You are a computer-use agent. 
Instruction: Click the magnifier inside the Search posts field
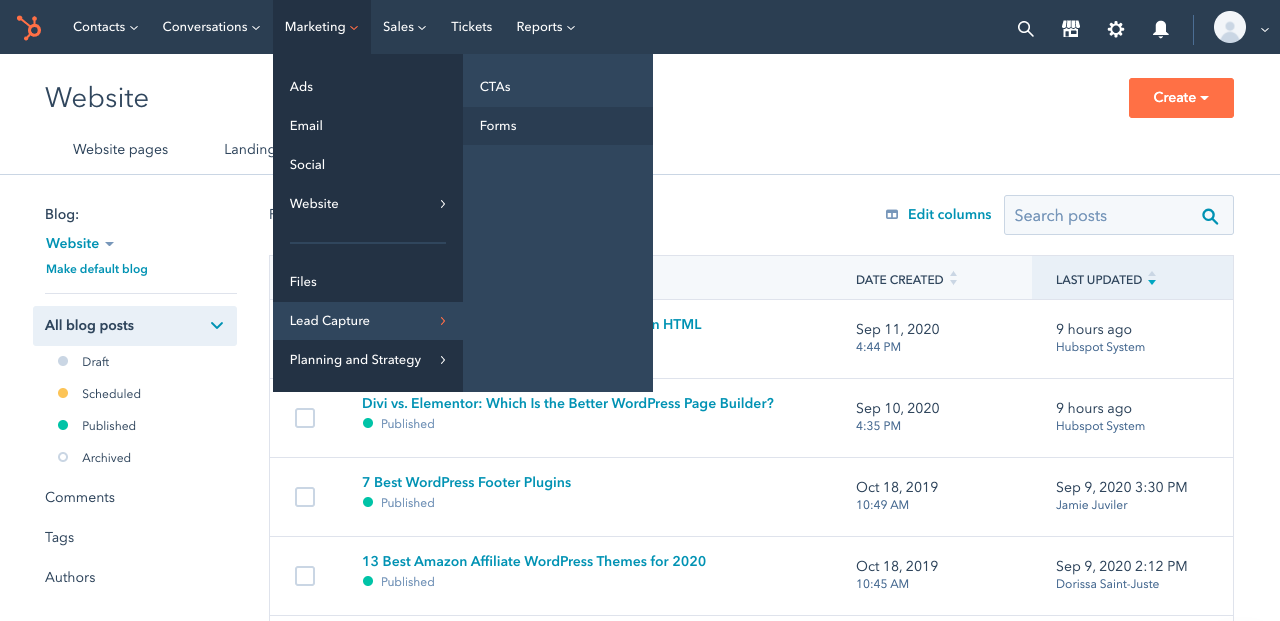(x=1209, y=215)
